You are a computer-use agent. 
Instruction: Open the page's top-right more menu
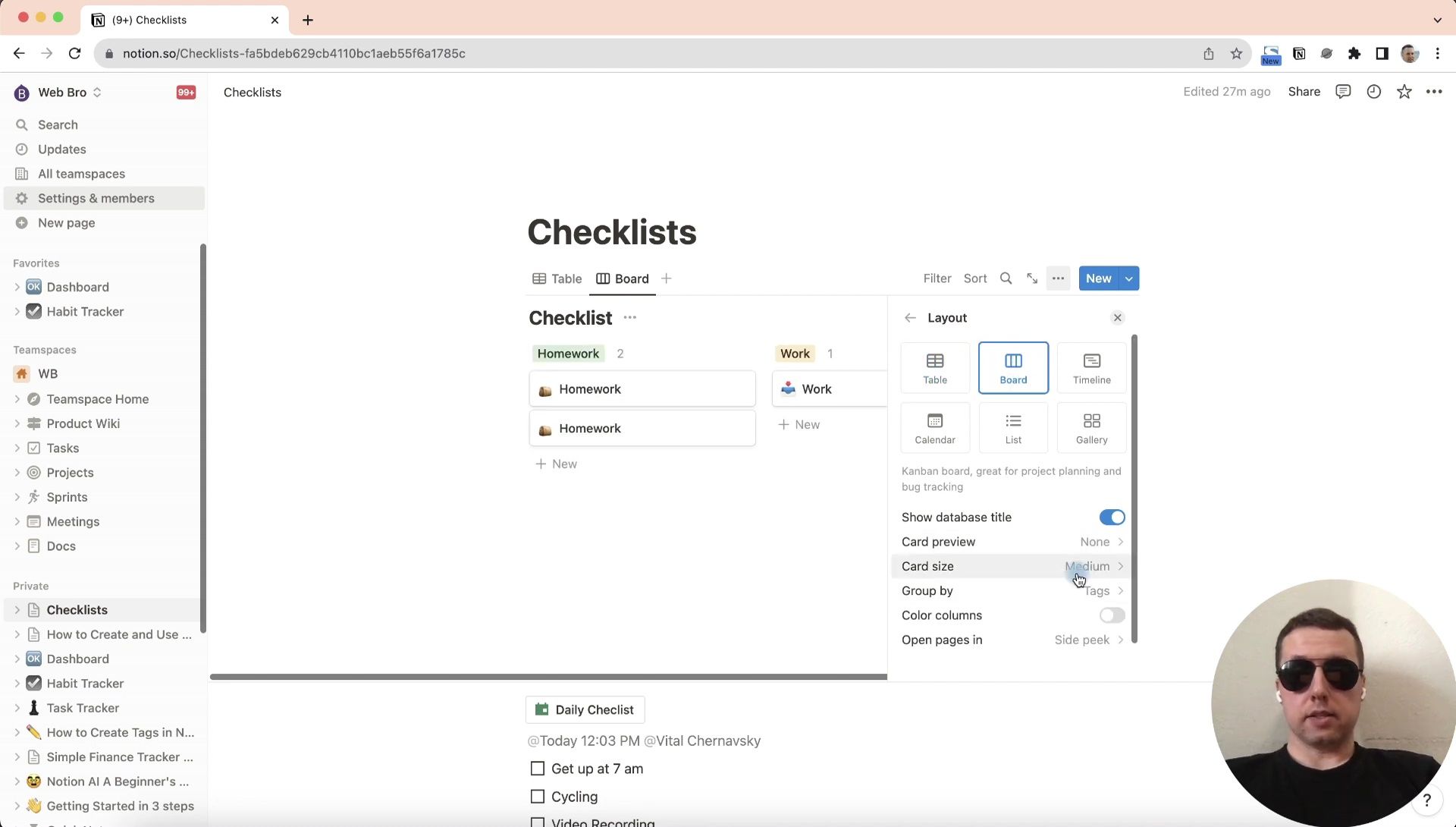[x=1433, y=92]
